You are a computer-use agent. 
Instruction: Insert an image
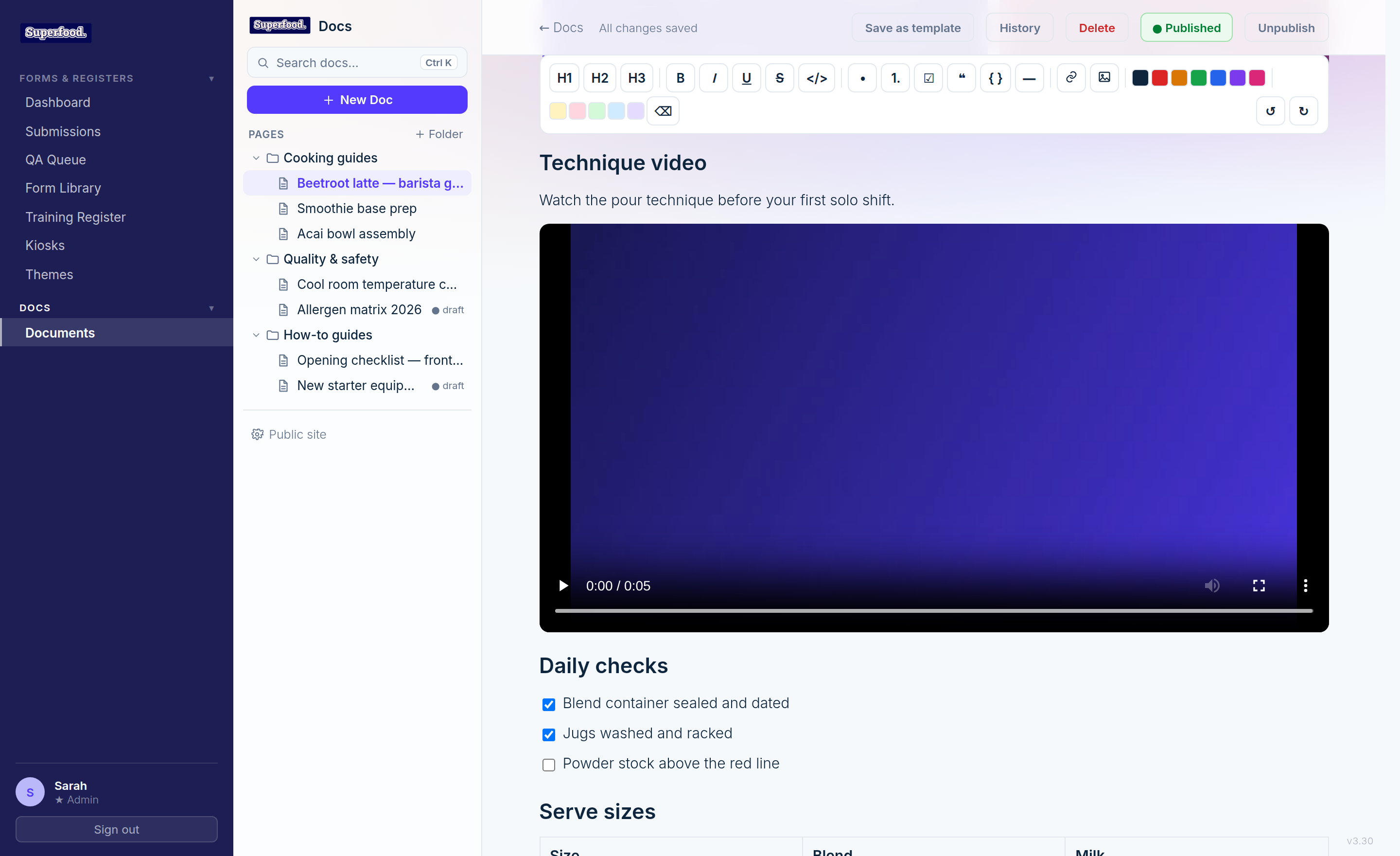[1104, 78]
